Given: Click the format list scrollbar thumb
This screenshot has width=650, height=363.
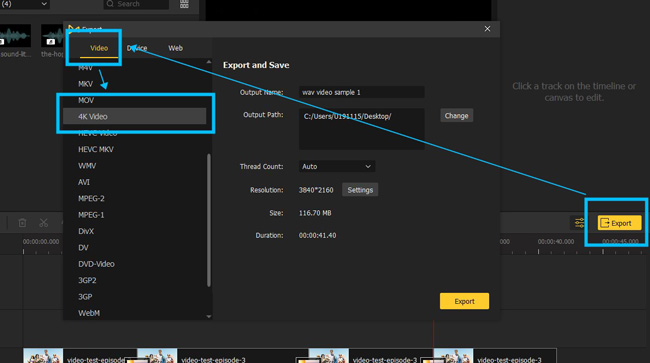Looking at the screenshot, I should click(209, 220).
